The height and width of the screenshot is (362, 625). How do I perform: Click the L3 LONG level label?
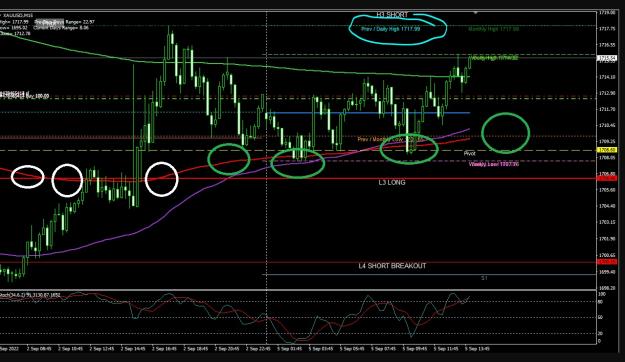(392, 183)
